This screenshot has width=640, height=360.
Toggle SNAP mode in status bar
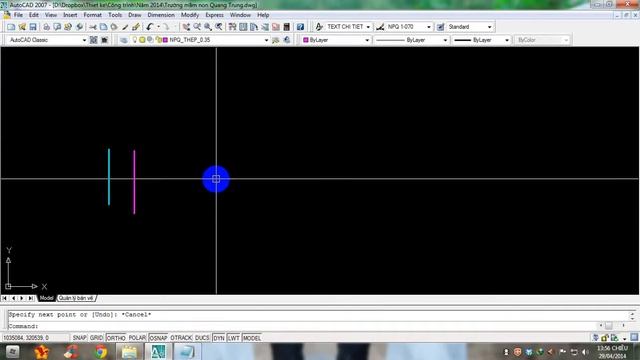pyautogui.click(x=79, y=338)
